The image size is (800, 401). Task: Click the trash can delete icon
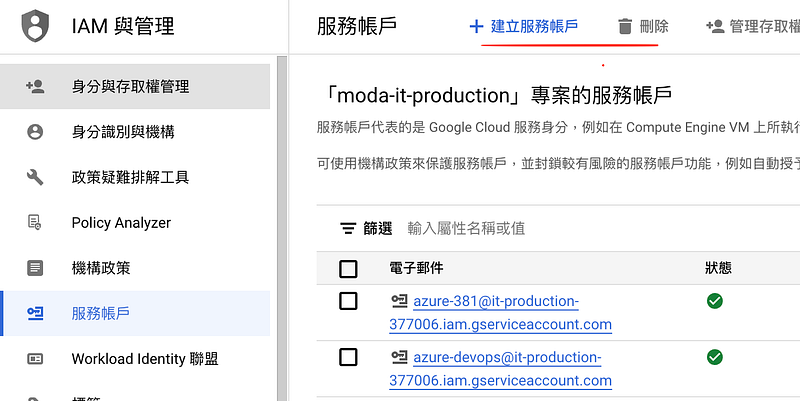625,27
